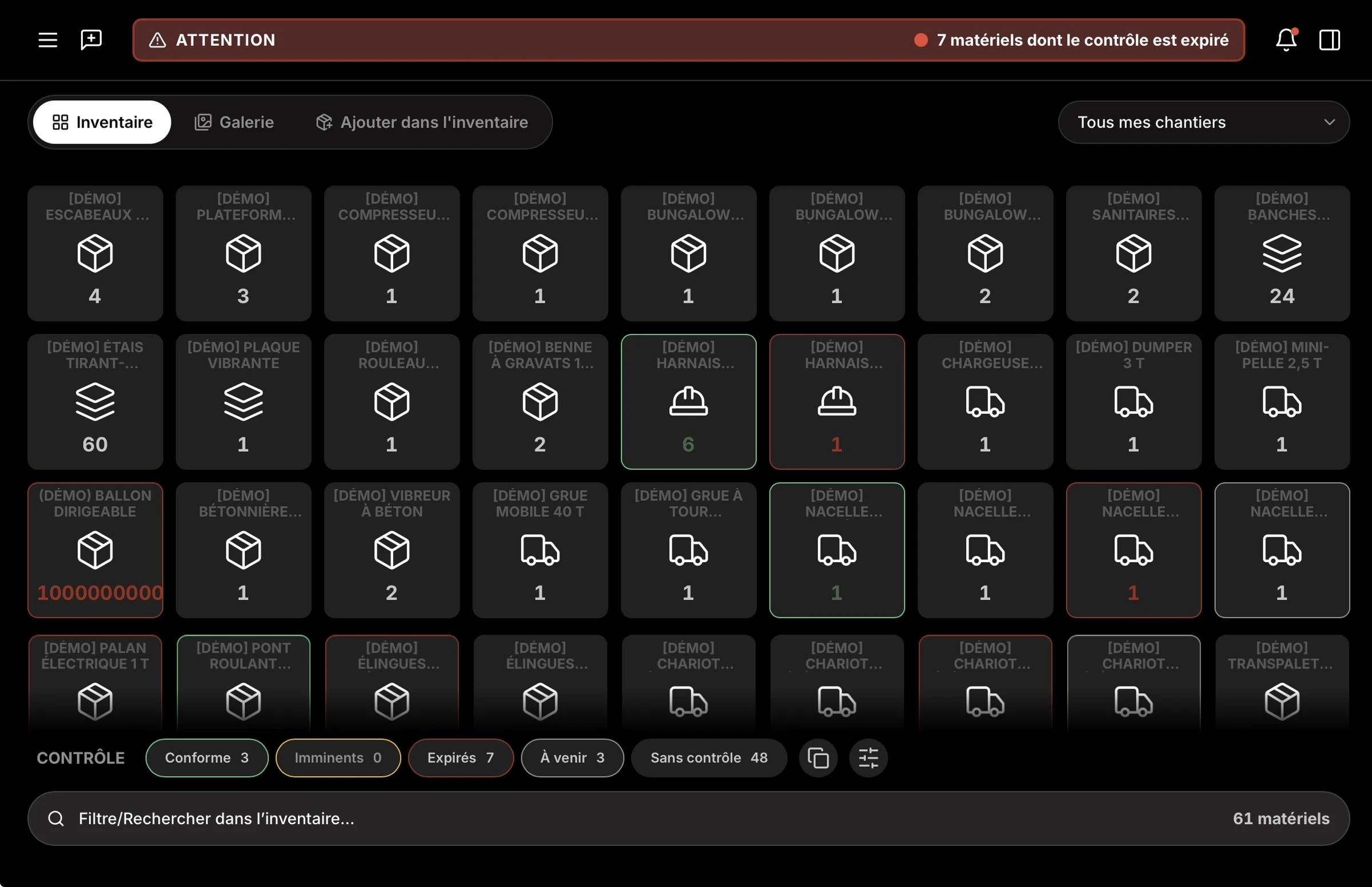Click the search magnifier icon
Viewport: 1372px width, 887px height.
[x=56, y=818]
